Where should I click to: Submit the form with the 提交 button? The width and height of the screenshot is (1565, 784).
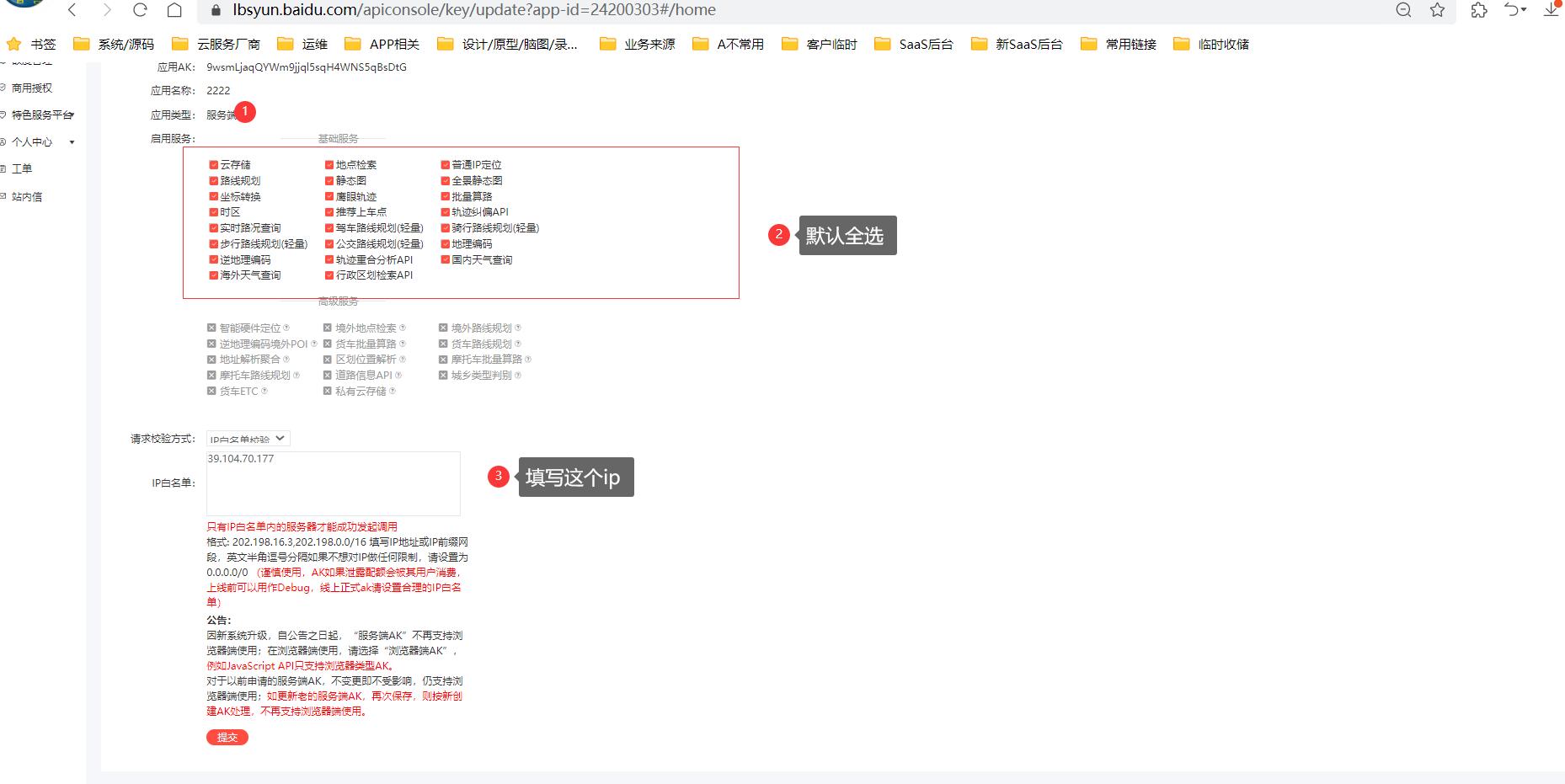pos(227,737)
